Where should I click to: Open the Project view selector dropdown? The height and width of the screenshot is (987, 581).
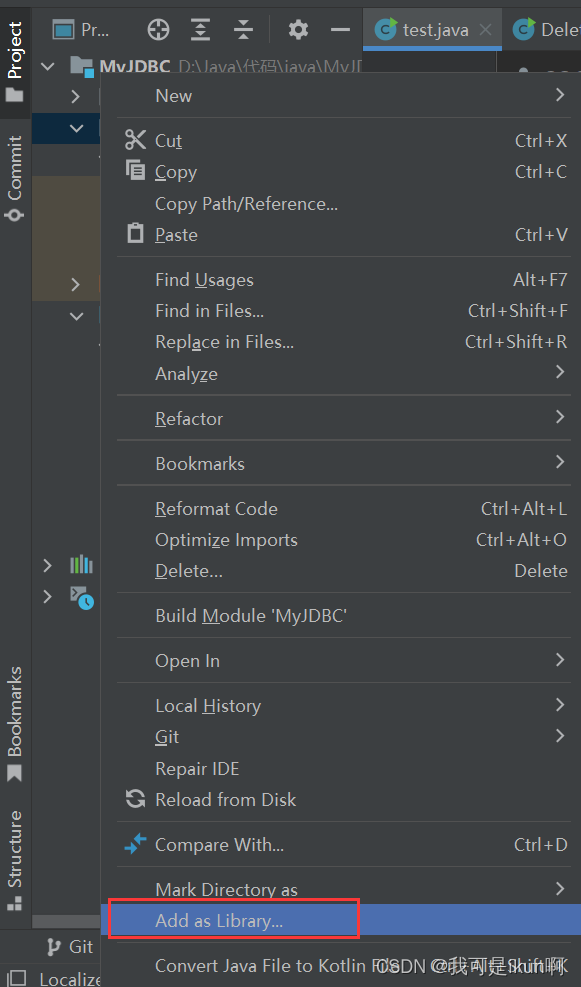(x=82, y=30)
